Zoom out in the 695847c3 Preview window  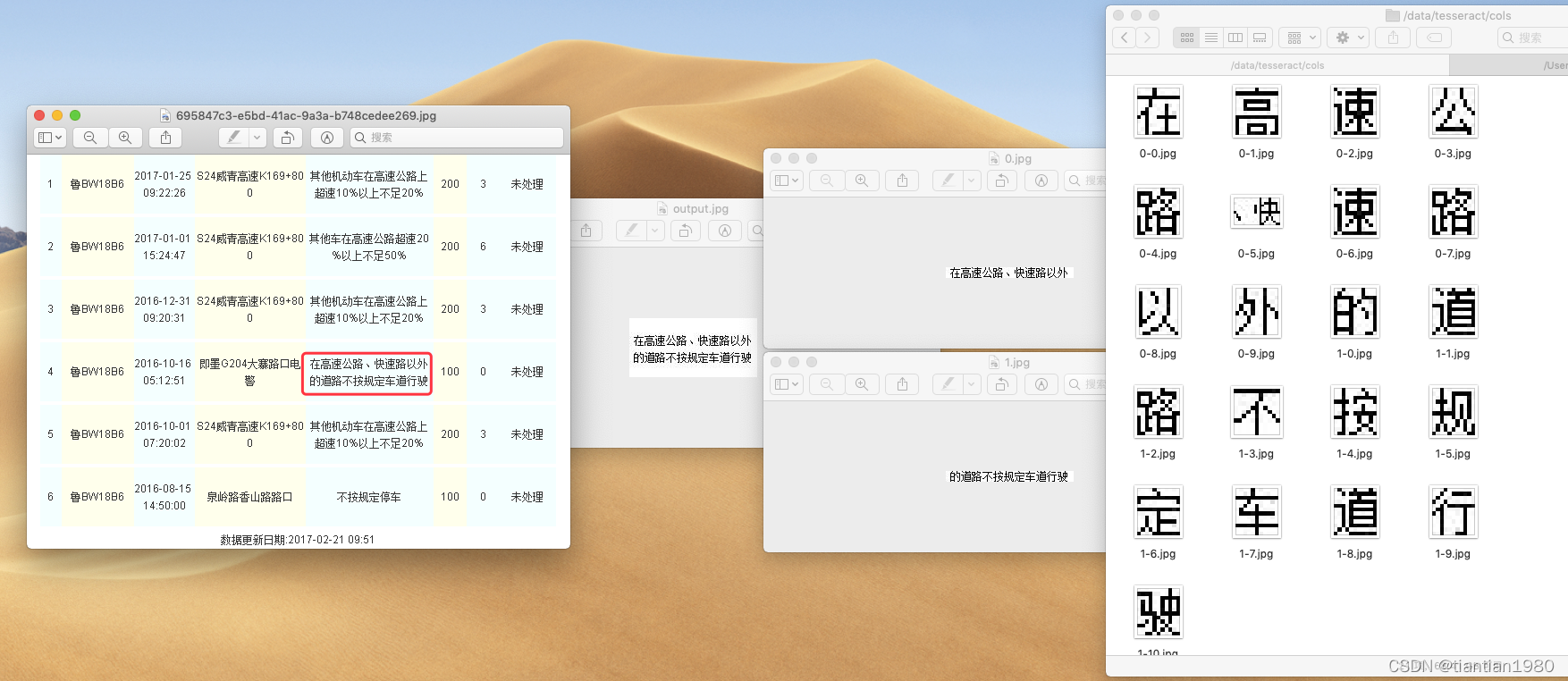[90, 138]
